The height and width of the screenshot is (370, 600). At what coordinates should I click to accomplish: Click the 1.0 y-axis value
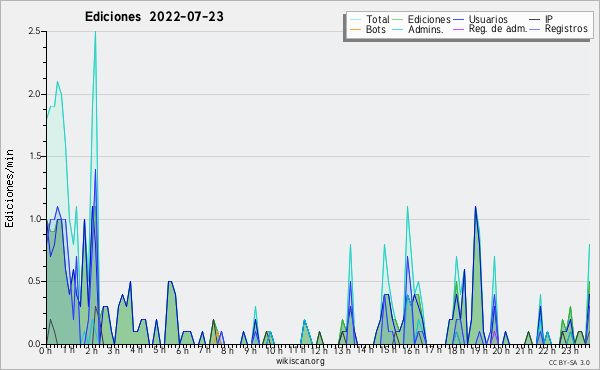(x=34, y=219)
